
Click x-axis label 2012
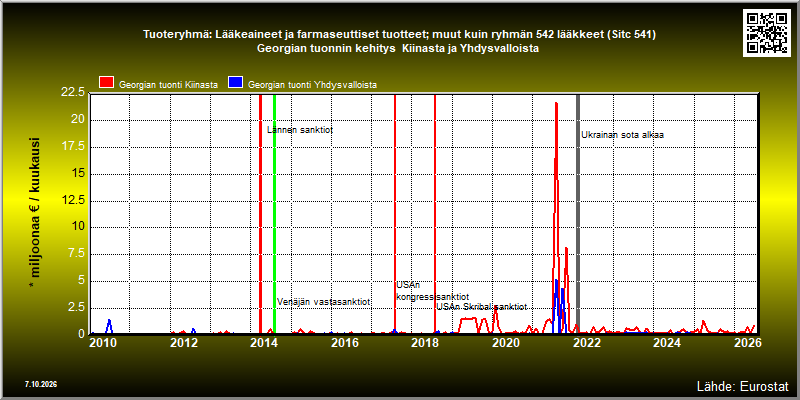(184, 342)
